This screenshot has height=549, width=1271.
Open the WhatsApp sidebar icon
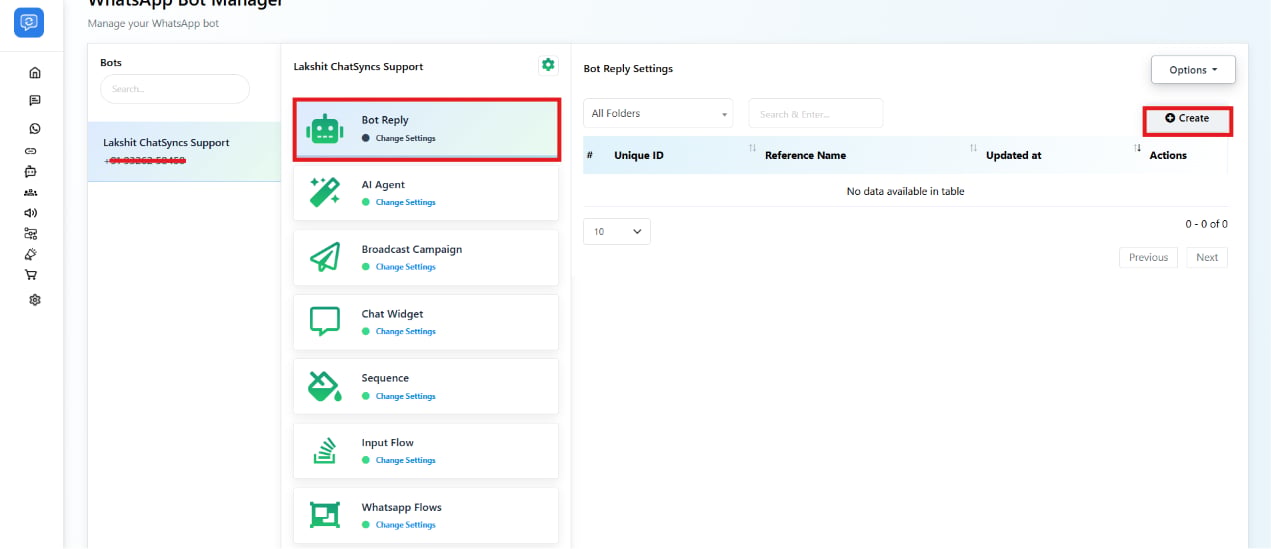(35, 128)
